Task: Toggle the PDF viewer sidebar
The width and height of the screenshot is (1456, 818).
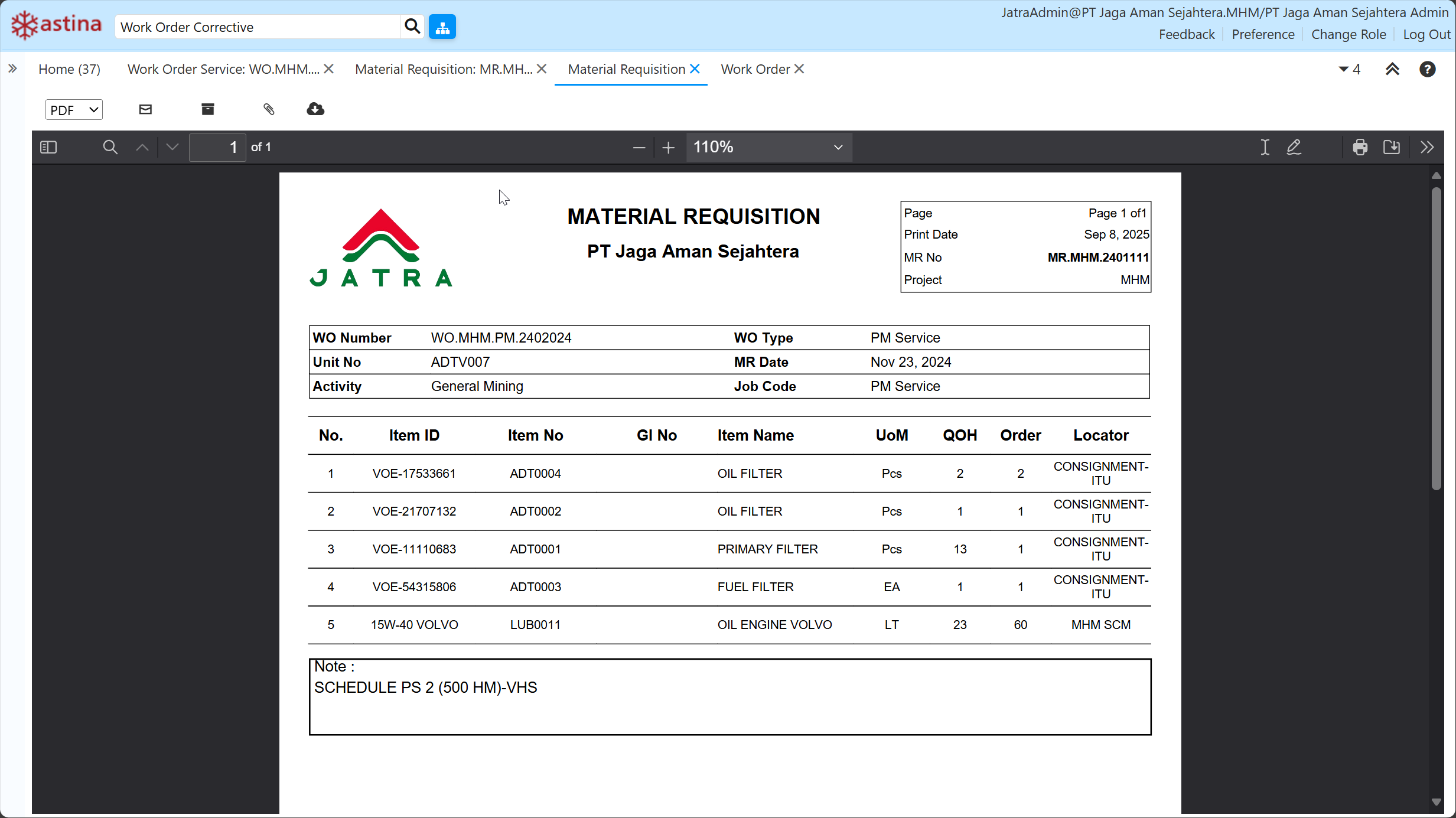Action: click(x=48, y=147)
